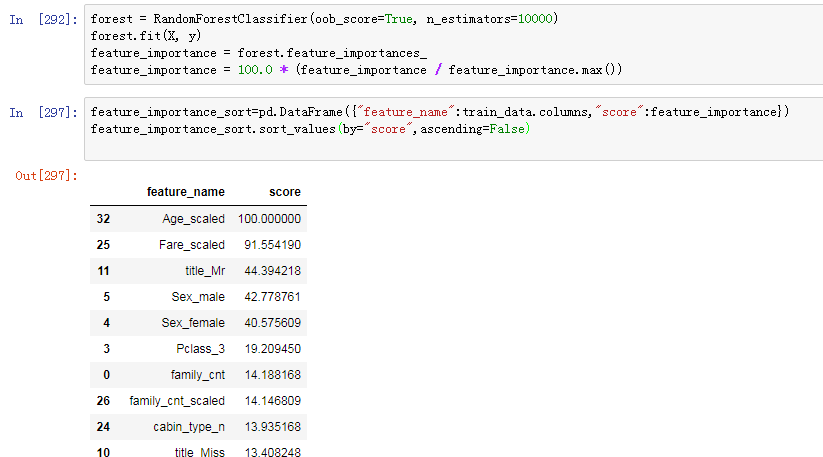Select the In [297] prompt label
This screenshot has width=823, height=457.
(44, 112)
